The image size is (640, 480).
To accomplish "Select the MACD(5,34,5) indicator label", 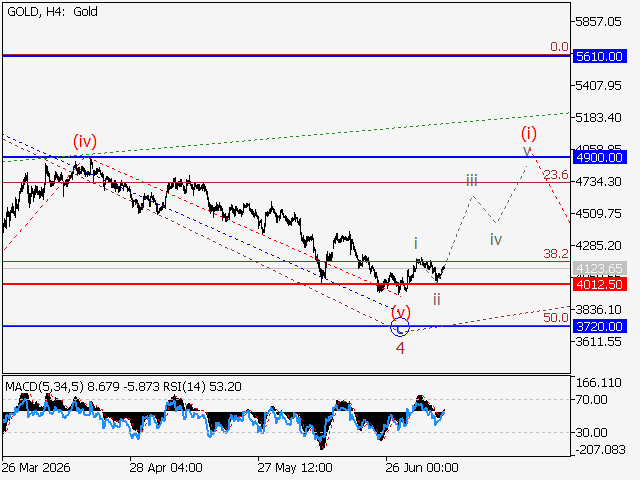I will click(45, 386).
